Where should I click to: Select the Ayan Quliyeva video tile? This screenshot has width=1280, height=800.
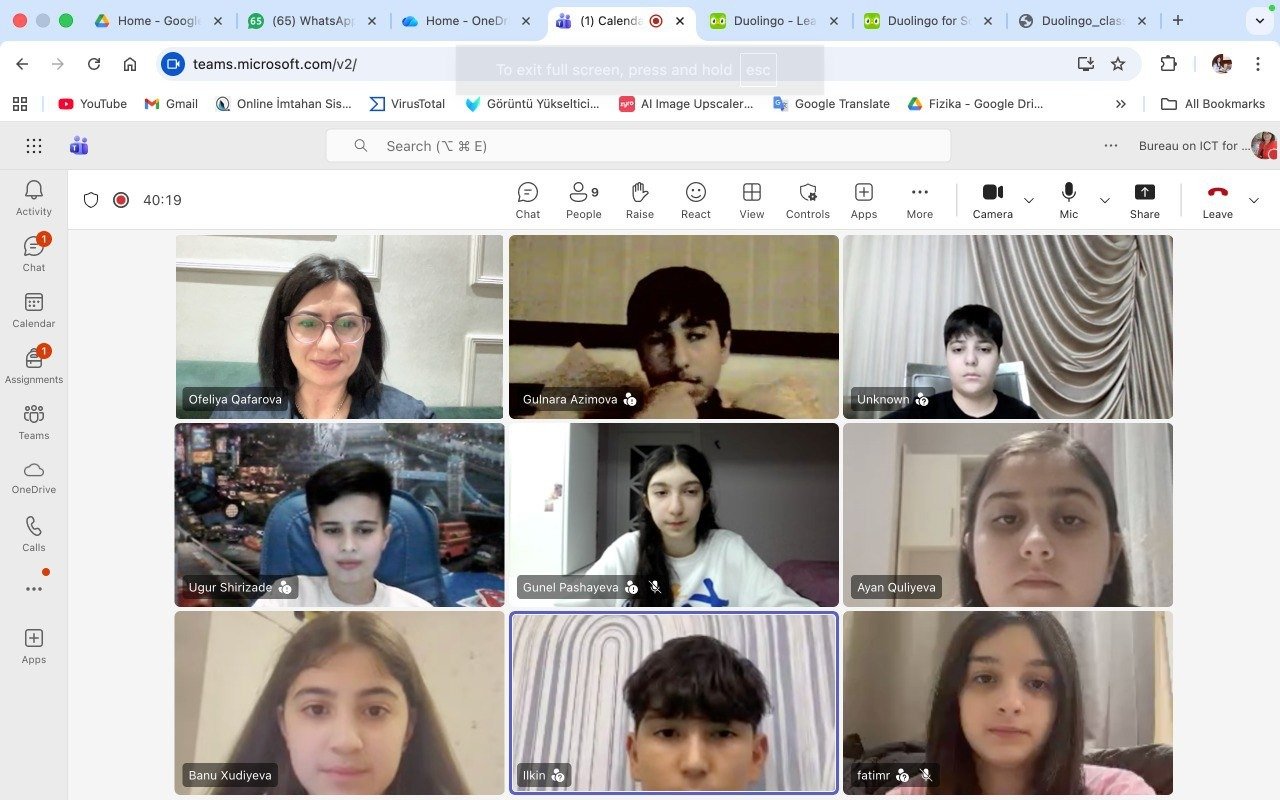click(1008, 515)
